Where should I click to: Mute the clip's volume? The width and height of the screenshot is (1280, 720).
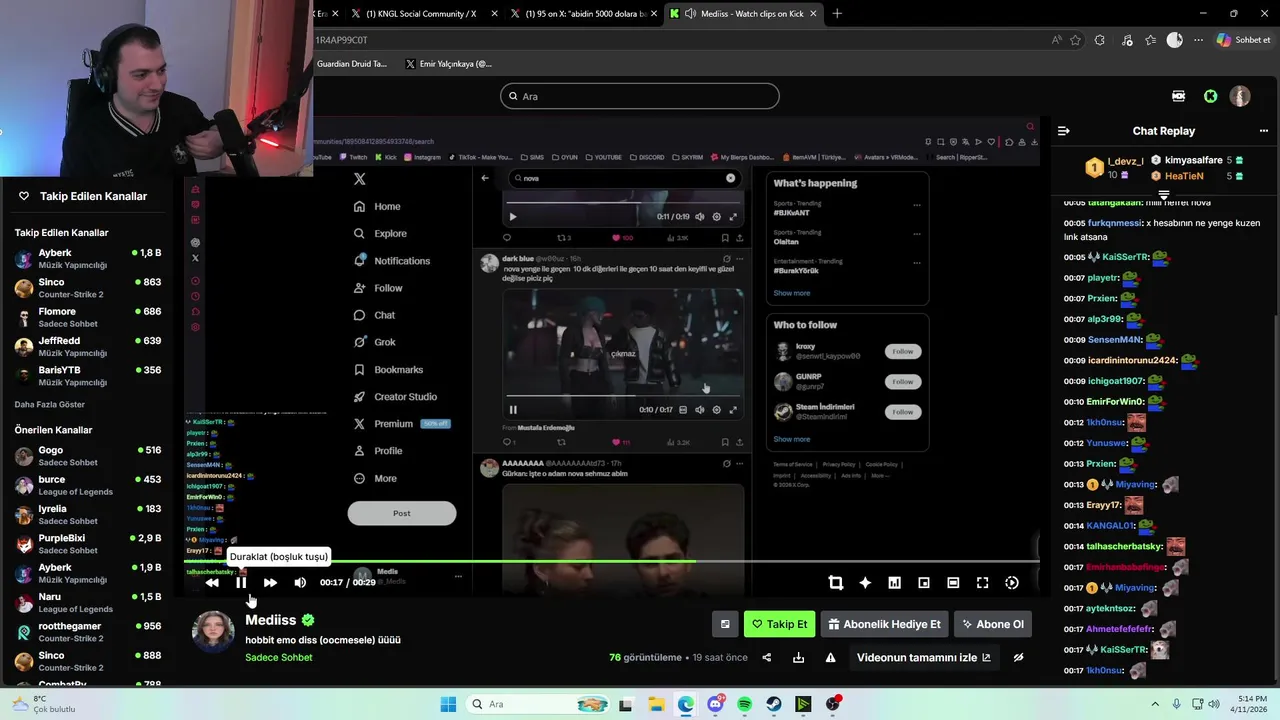point(300,582)
